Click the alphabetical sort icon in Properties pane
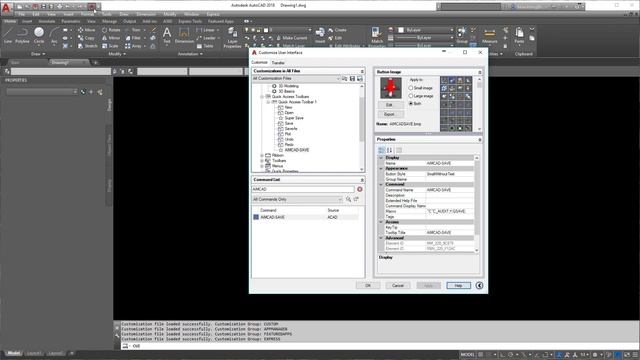 (x=389, y=150)
